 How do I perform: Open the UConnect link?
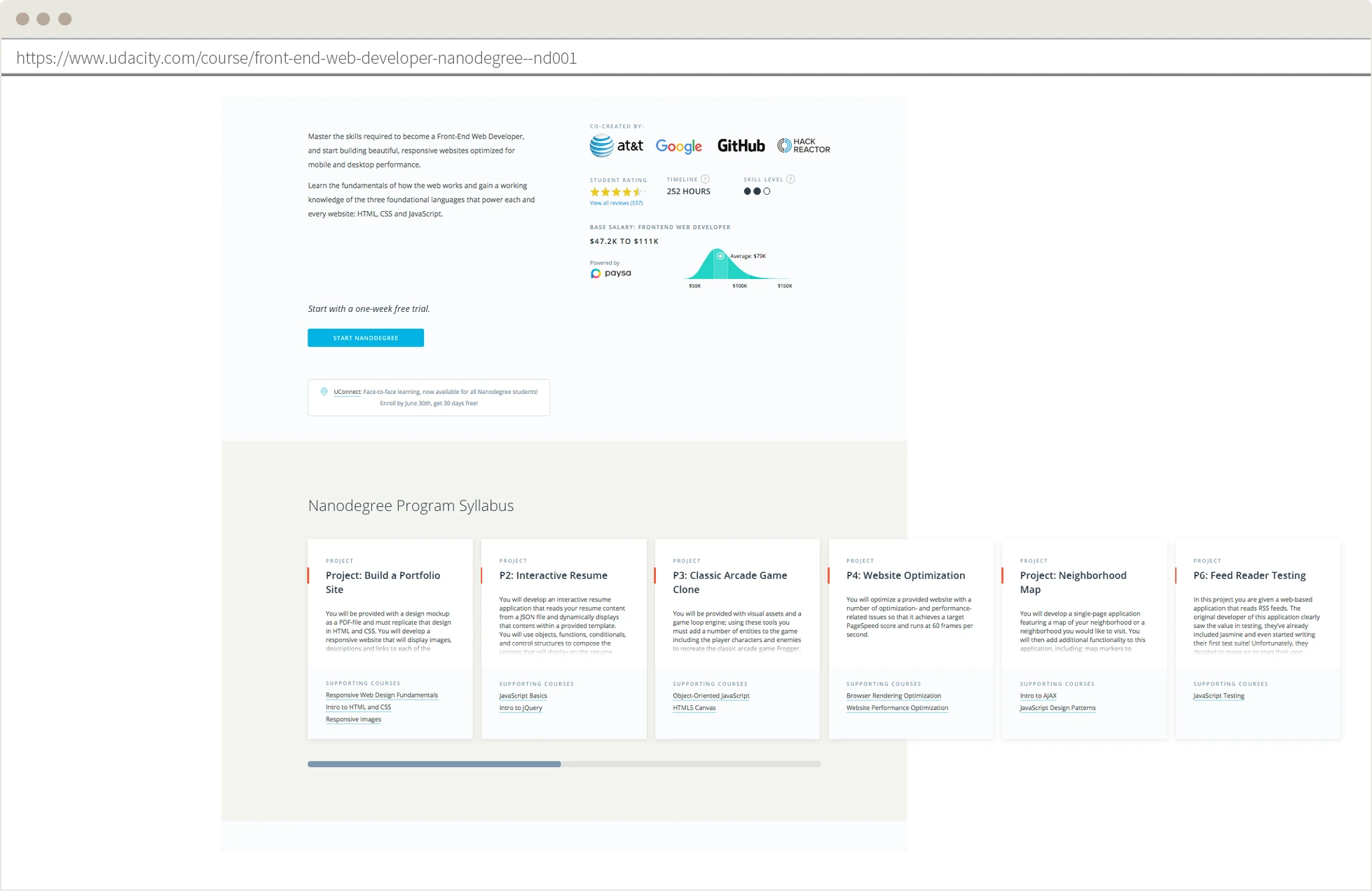point(347,392)
